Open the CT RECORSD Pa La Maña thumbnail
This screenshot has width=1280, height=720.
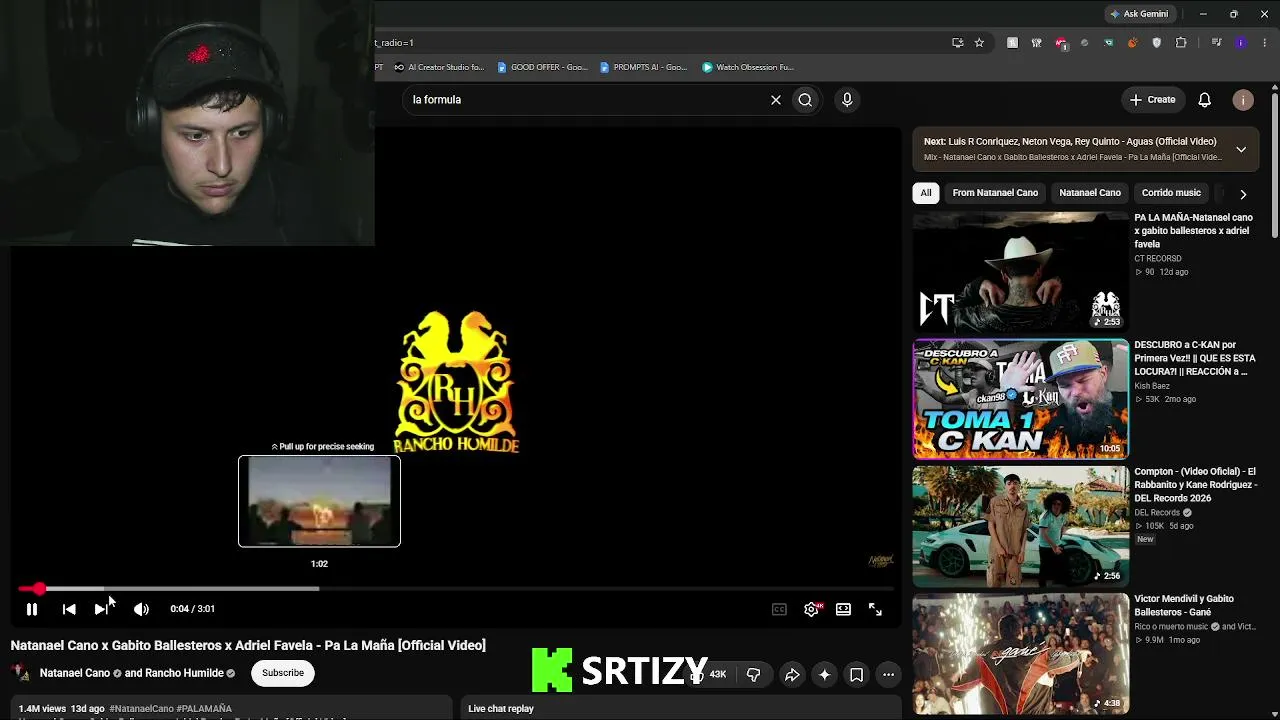[1020, 271]
